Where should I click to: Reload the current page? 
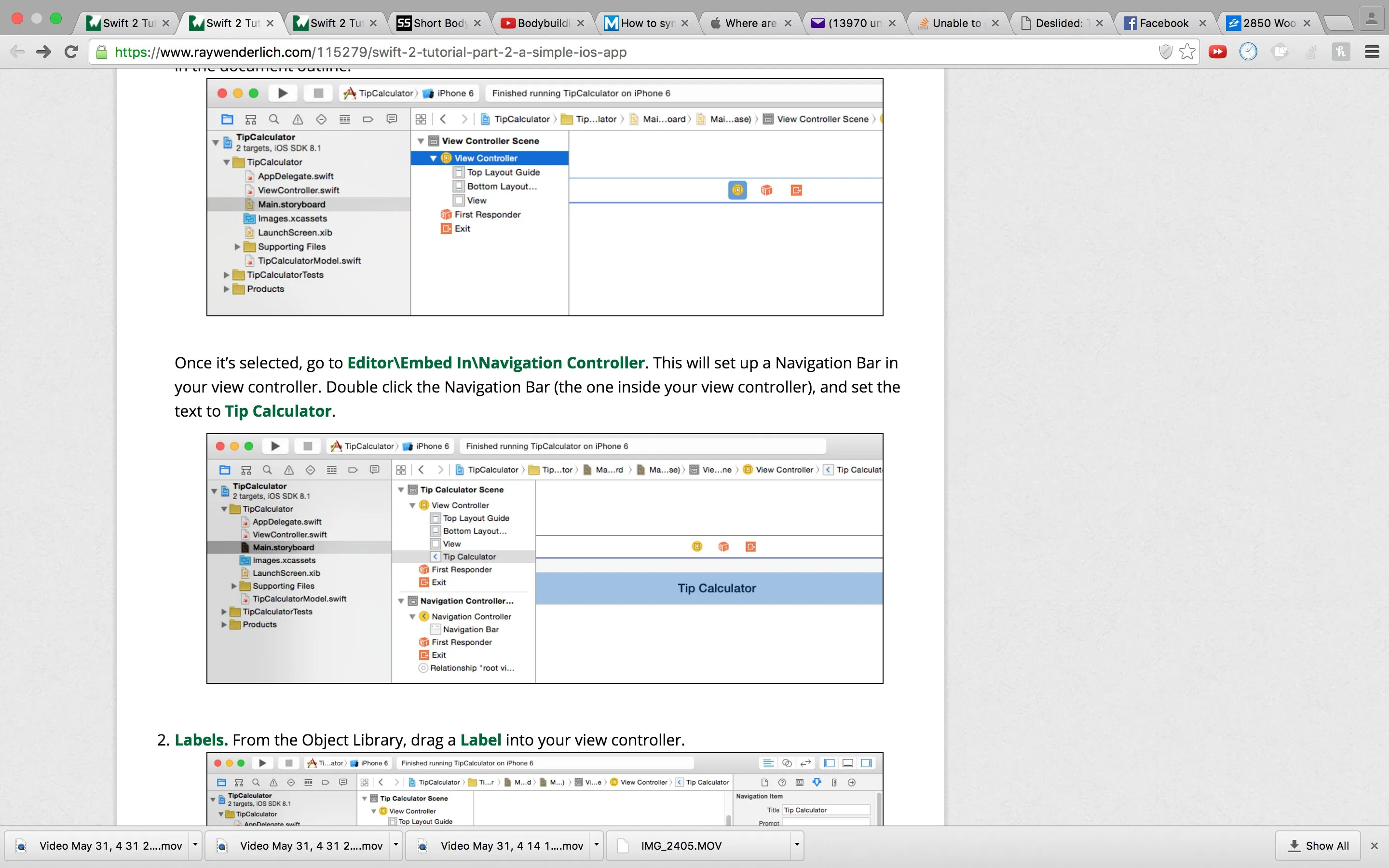pos(71,52)
